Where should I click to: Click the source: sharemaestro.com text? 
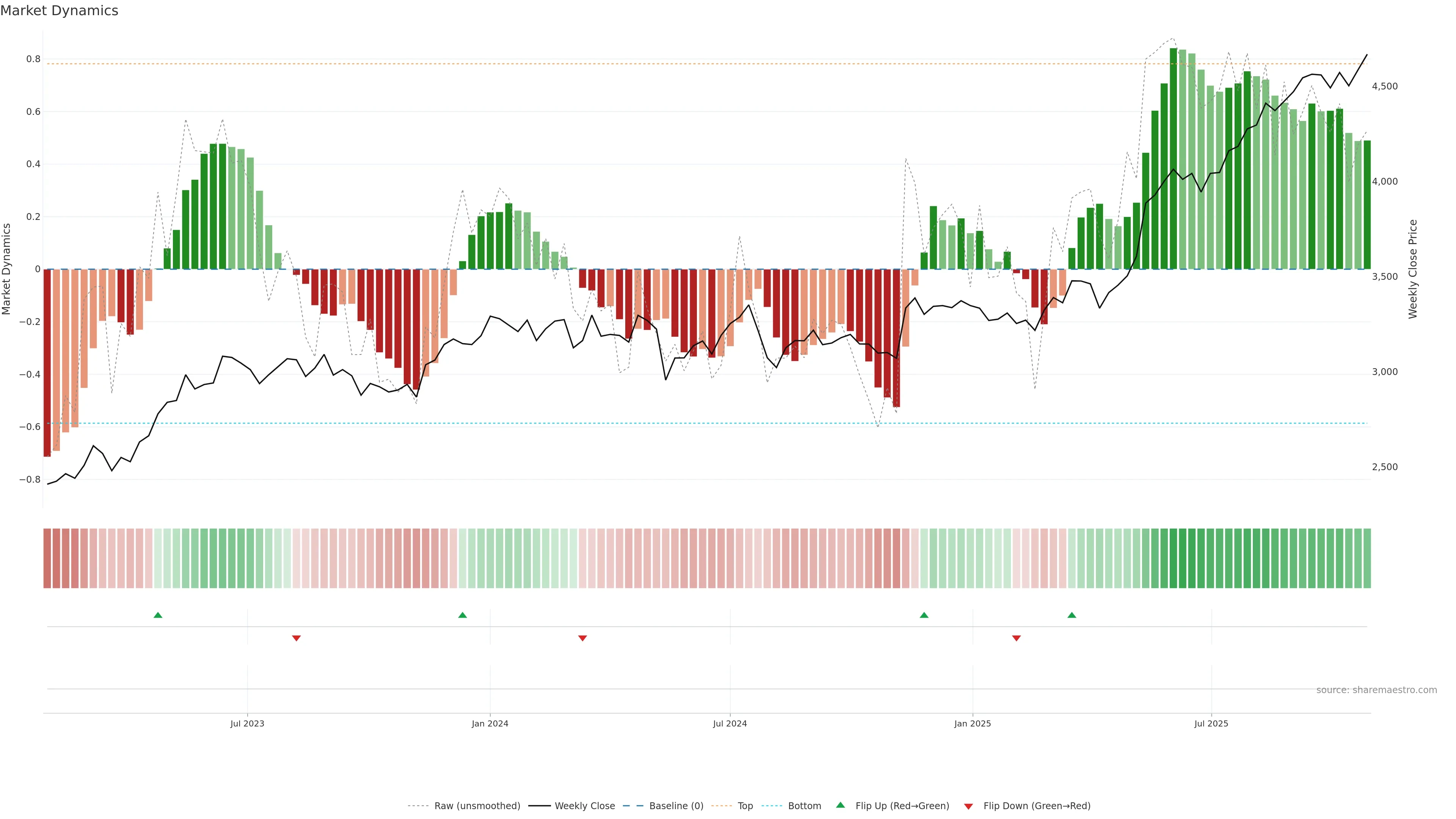[1376, 690]
